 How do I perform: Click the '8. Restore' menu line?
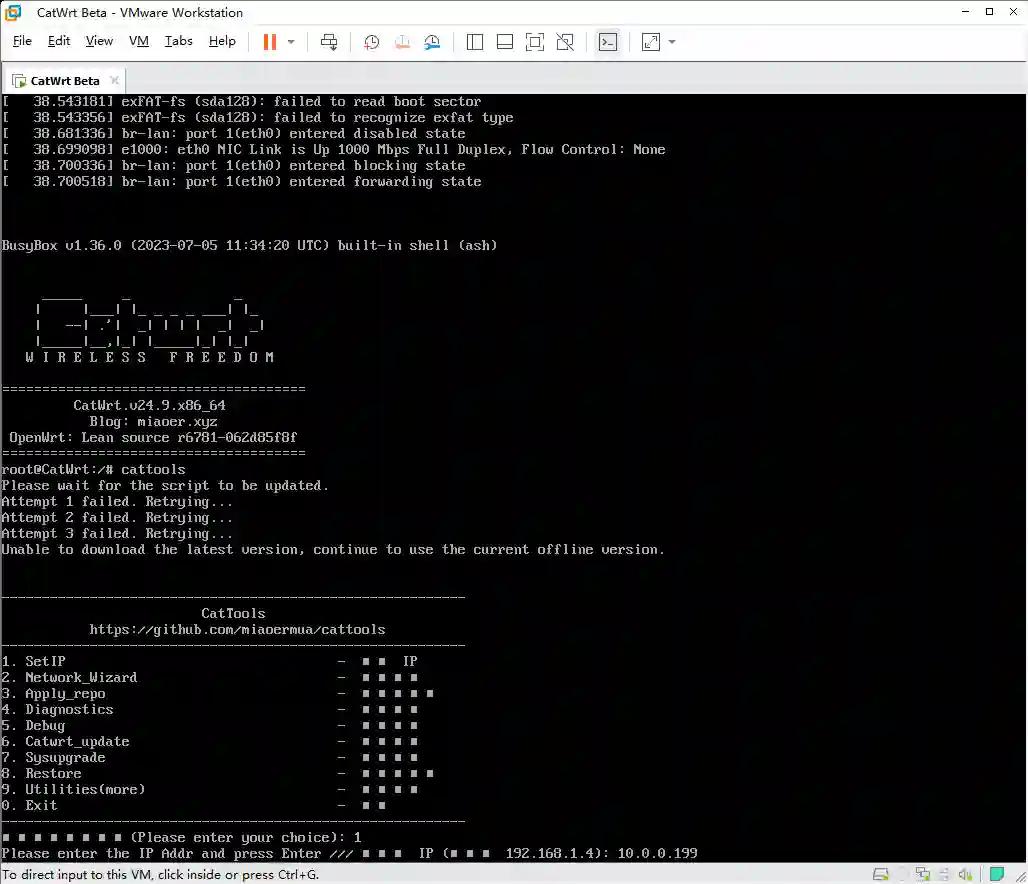click(218, 774)
